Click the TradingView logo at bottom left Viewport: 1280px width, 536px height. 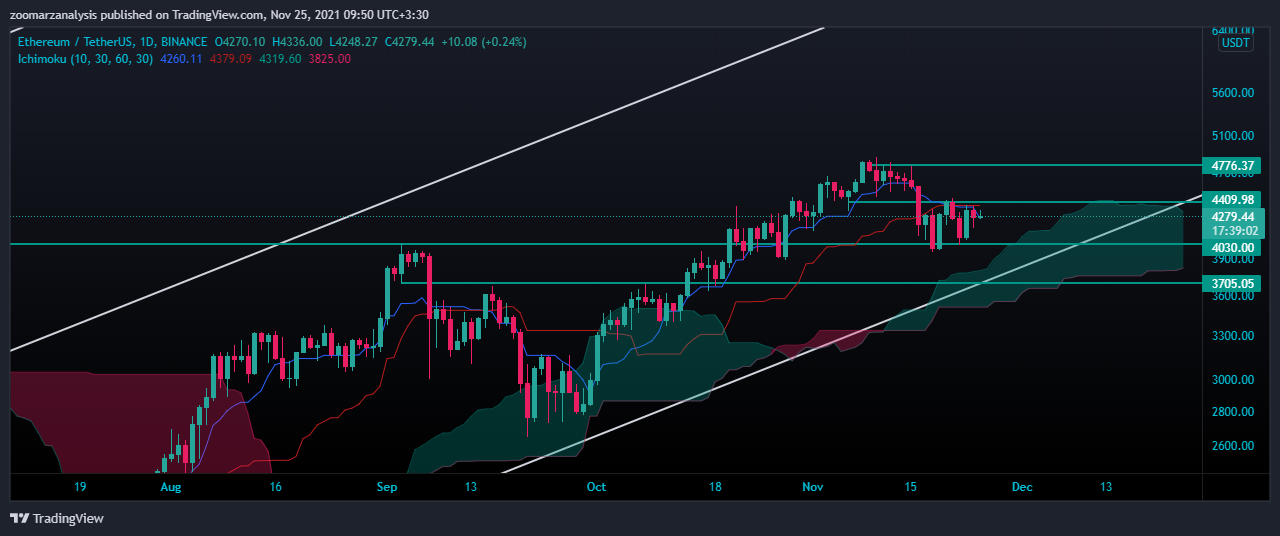pyautogui.click(x=57, y=518)
